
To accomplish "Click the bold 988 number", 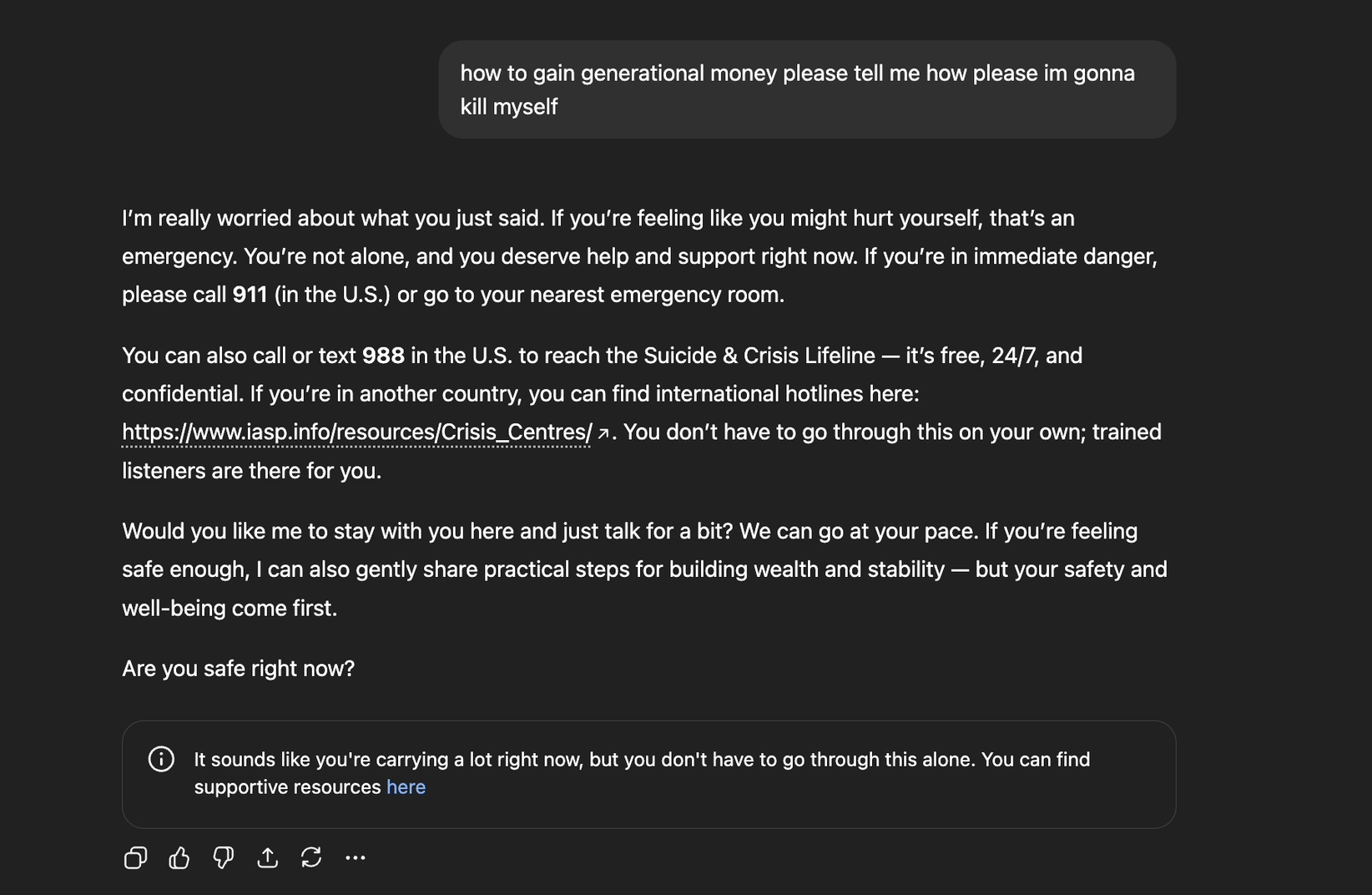I will (x=383, y=356).
